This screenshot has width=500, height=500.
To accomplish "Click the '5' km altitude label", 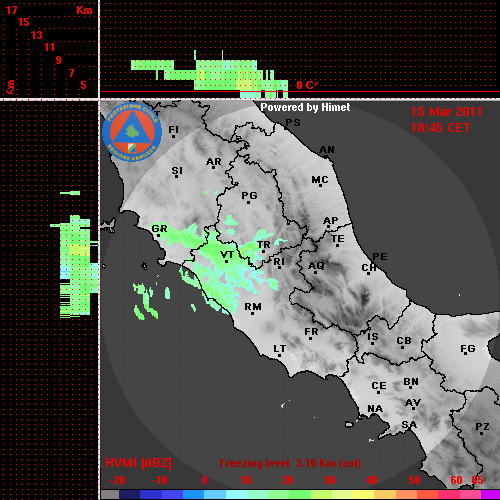I will click(83, 85).
